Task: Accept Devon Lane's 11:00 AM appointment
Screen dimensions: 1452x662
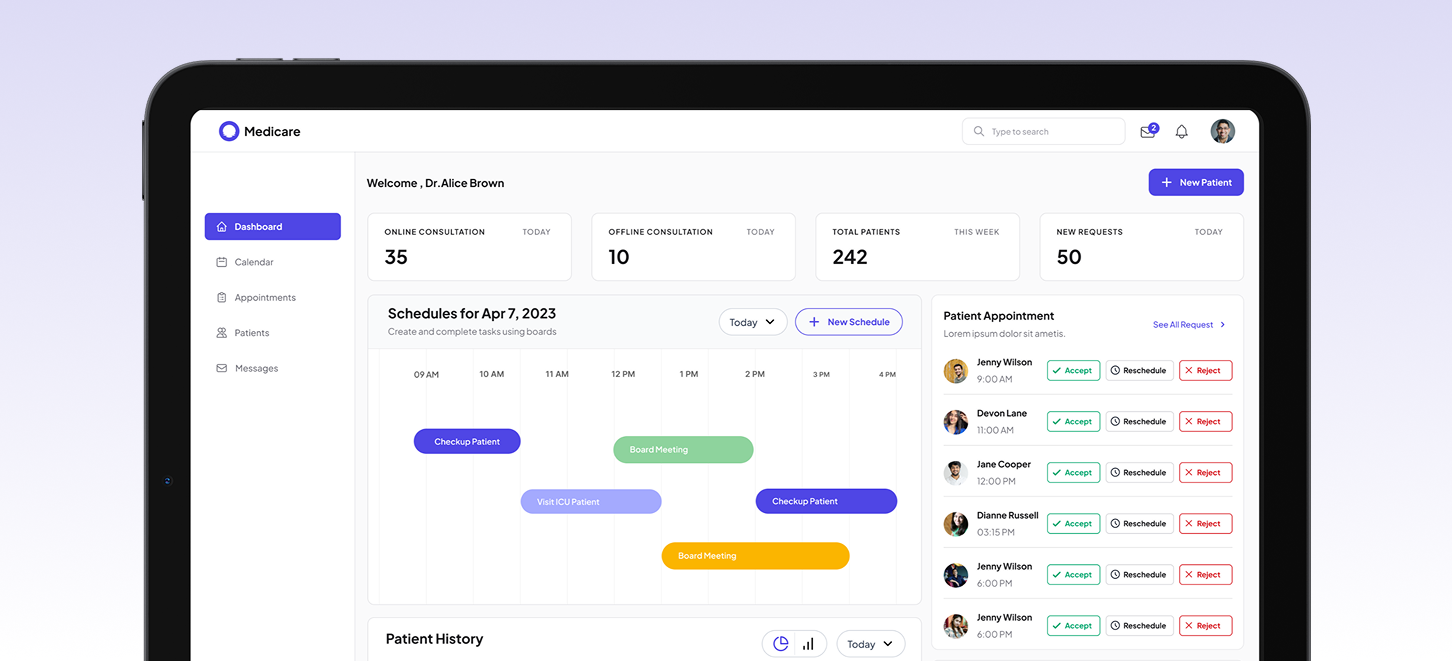Action: click(x=1072, y=422)
